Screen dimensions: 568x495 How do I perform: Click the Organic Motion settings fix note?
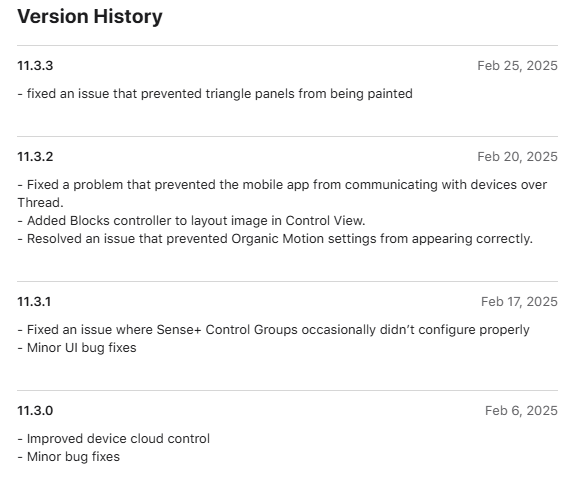275,239
